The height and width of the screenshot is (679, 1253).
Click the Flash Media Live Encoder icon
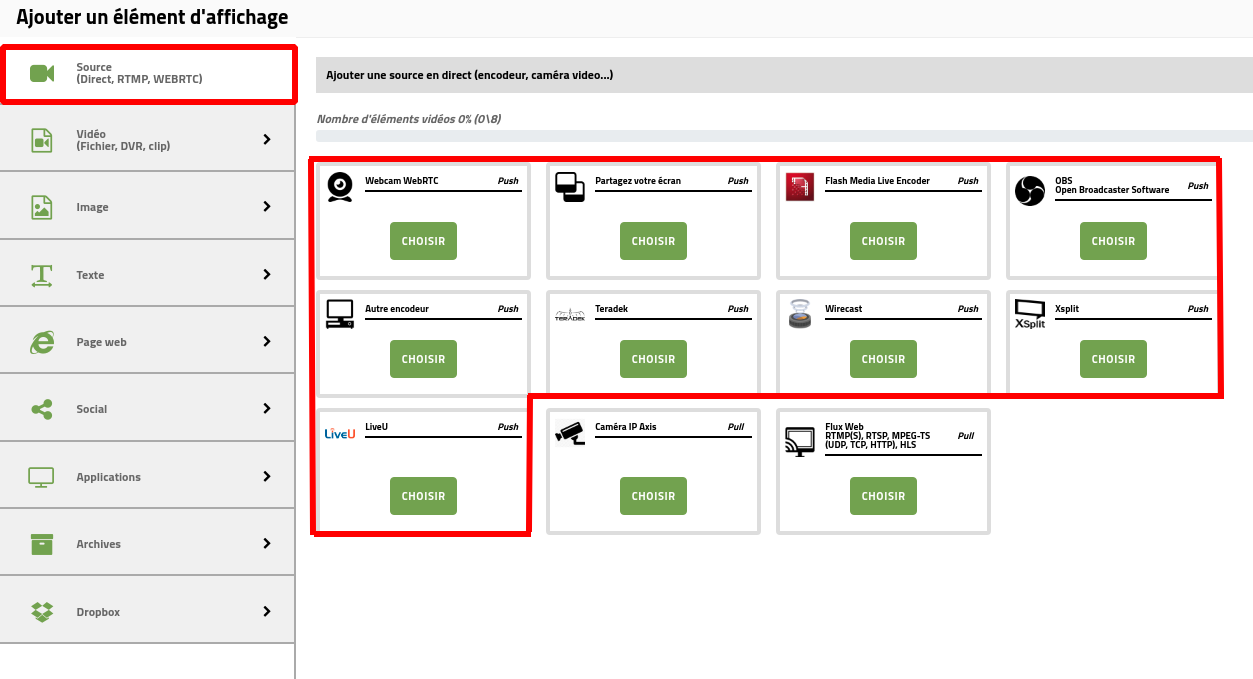tap(800, 188)
